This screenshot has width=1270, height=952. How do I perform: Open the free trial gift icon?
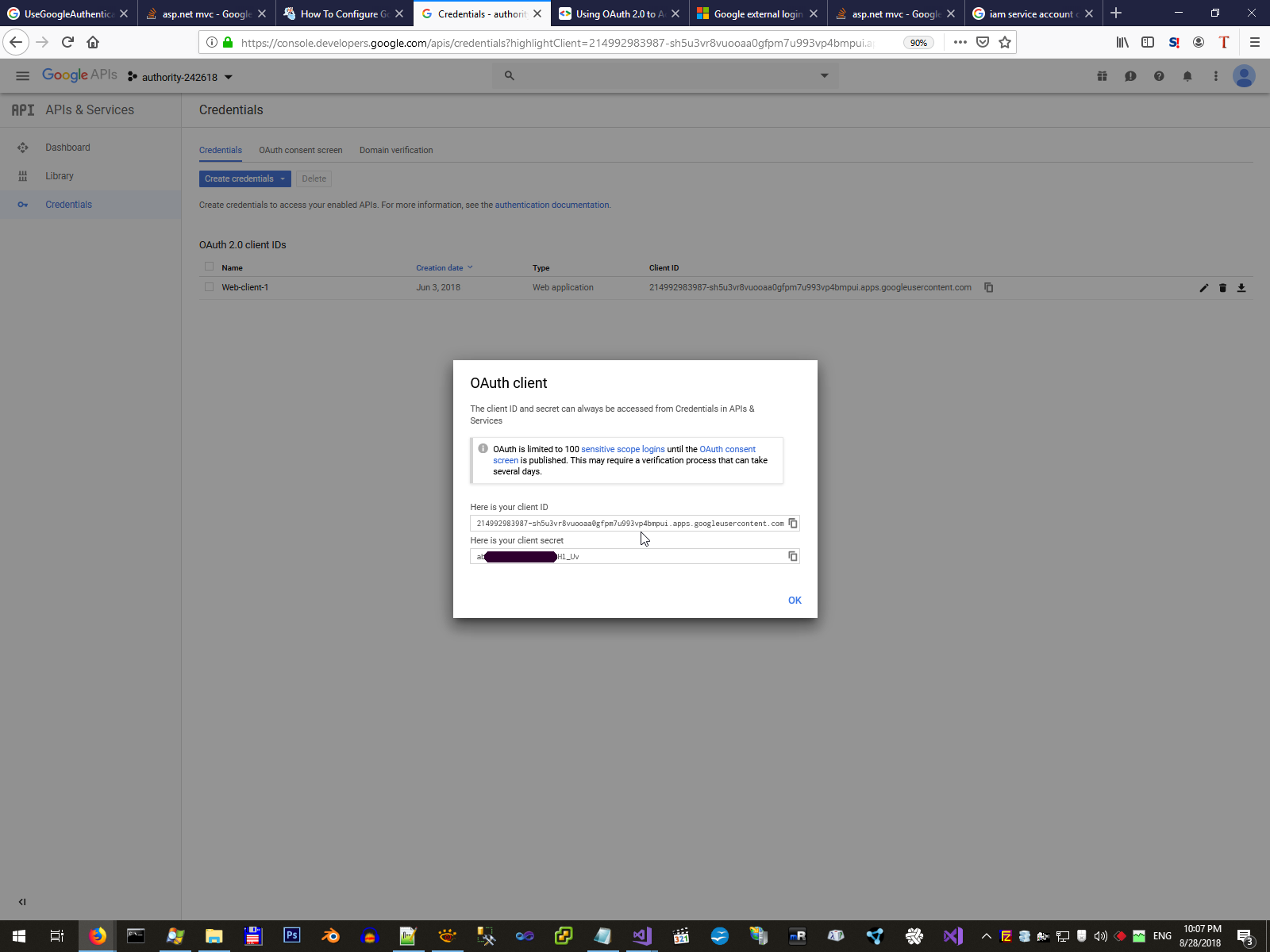click(x=1102, y=76)
